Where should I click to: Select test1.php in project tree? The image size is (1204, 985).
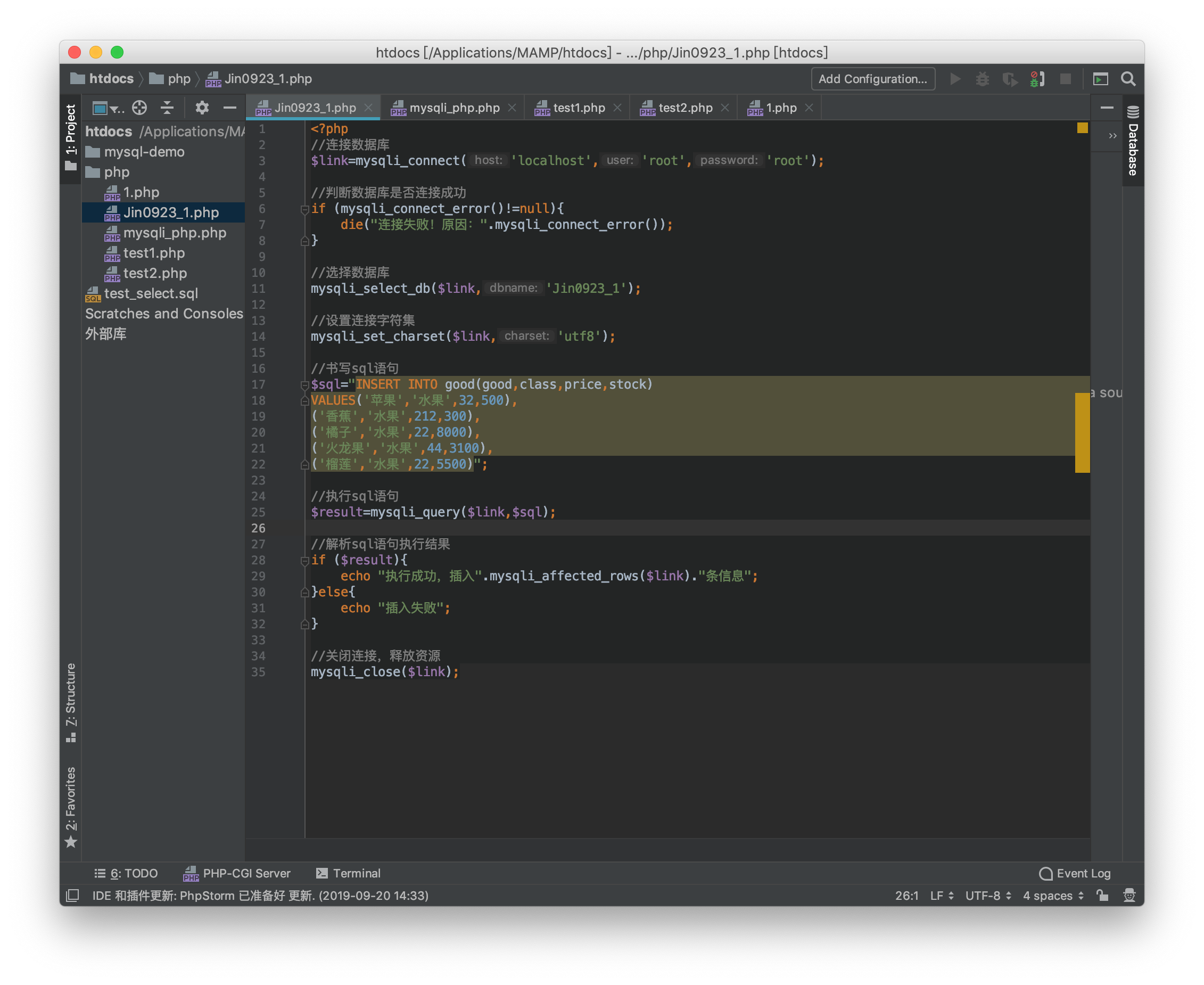163,253
